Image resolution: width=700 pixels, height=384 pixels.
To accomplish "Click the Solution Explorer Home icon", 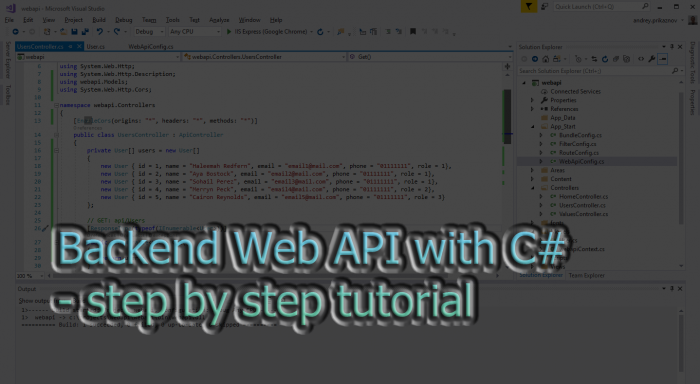I will pyautogui.click(x=546, y=59).
